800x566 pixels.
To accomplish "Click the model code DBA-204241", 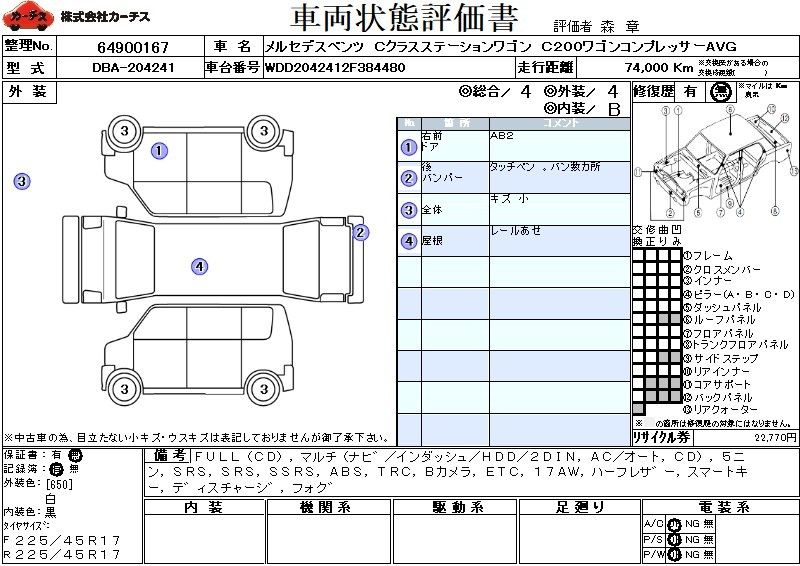I will [x=134, y=68].
